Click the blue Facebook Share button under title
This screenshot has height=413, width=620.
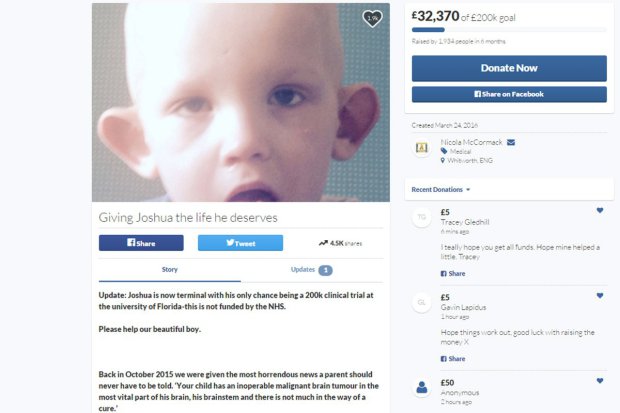tap(141, 243)
